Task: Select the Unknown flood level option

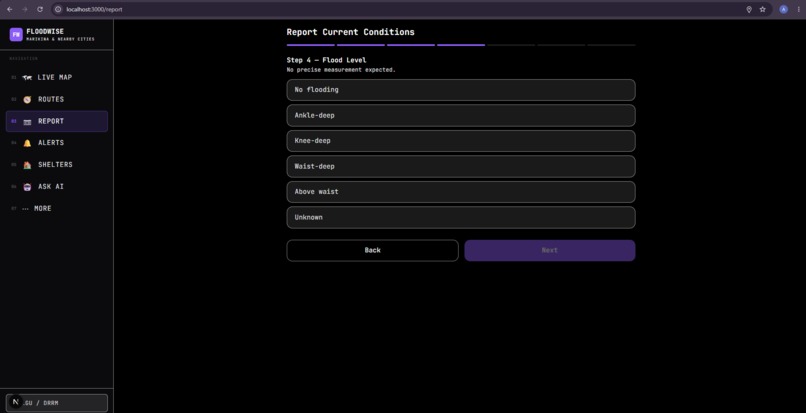Action: pos(461,217)
